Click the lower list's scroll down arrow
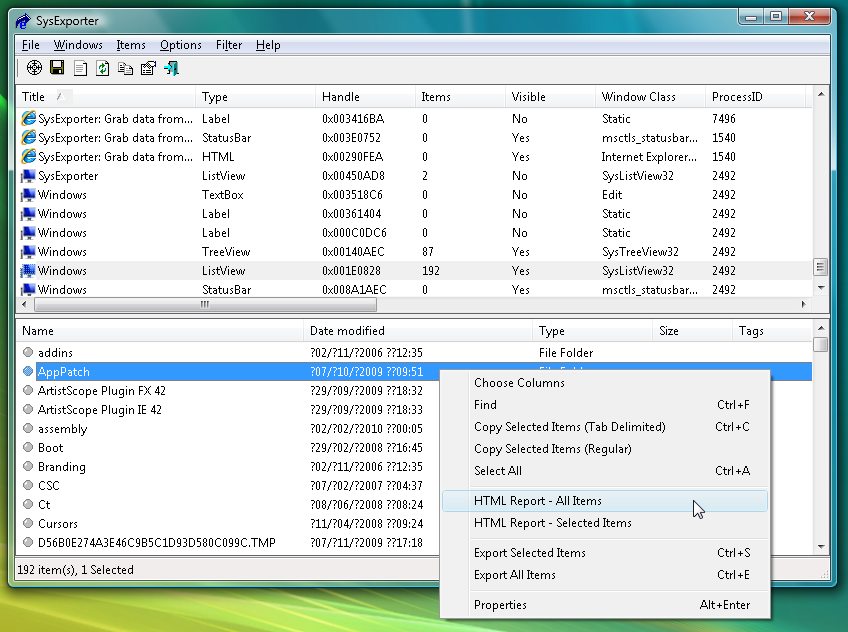The width and height of the screenshot is (848, 632). coord(821,546)
